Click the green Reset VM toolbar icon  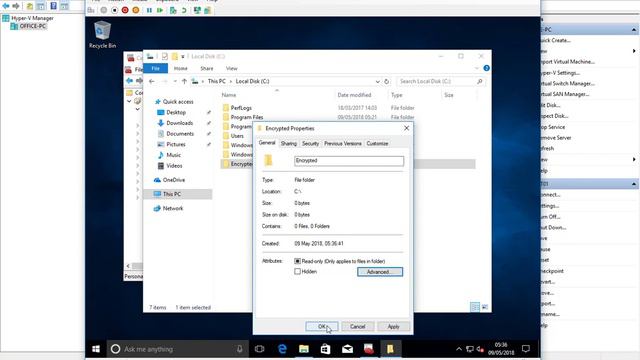coord(160,10)
